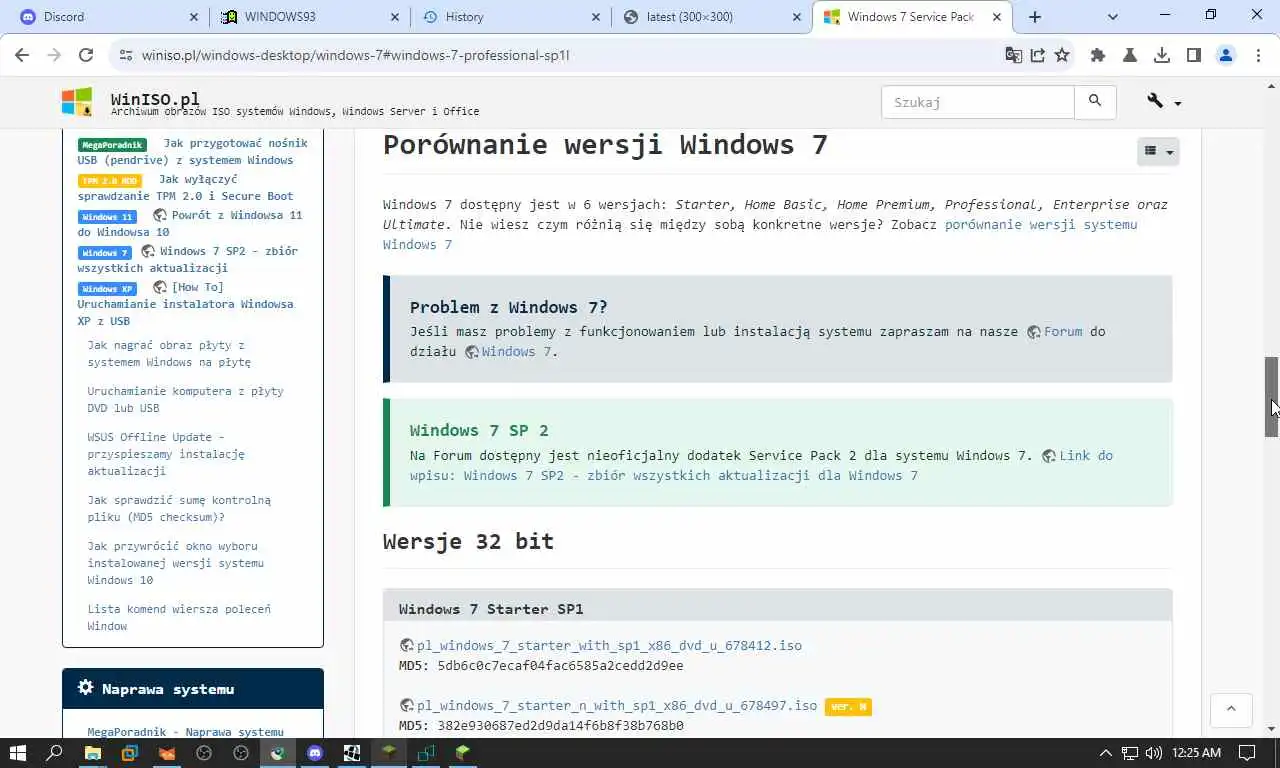Close the WINDOWS93 tab
This screenshot has height=768, width=1280.
pos(395,16)
